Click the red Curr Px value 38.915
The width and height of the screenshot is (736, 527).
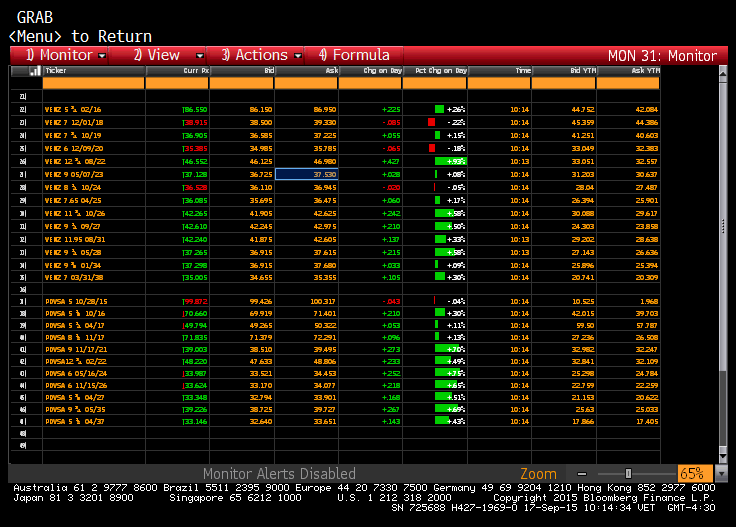[x=195, y=122]
